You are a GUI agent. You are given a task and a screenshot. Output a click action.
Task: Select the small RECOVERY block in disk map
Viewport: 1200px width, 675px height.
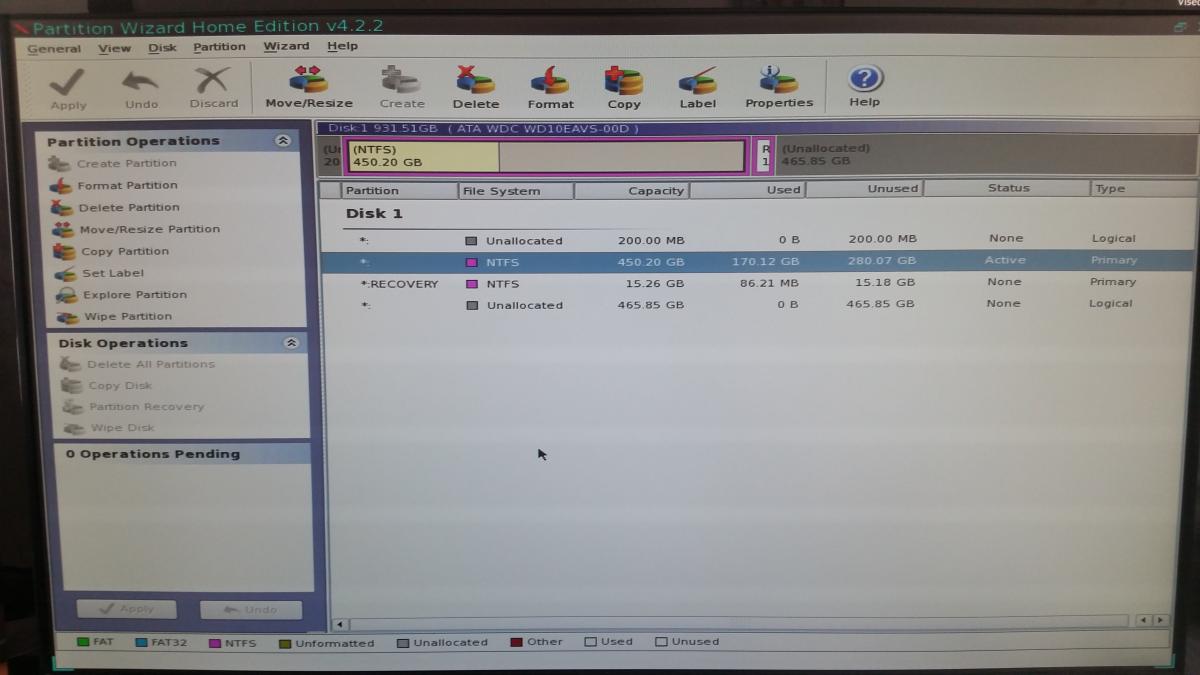[x=764, y=155]
